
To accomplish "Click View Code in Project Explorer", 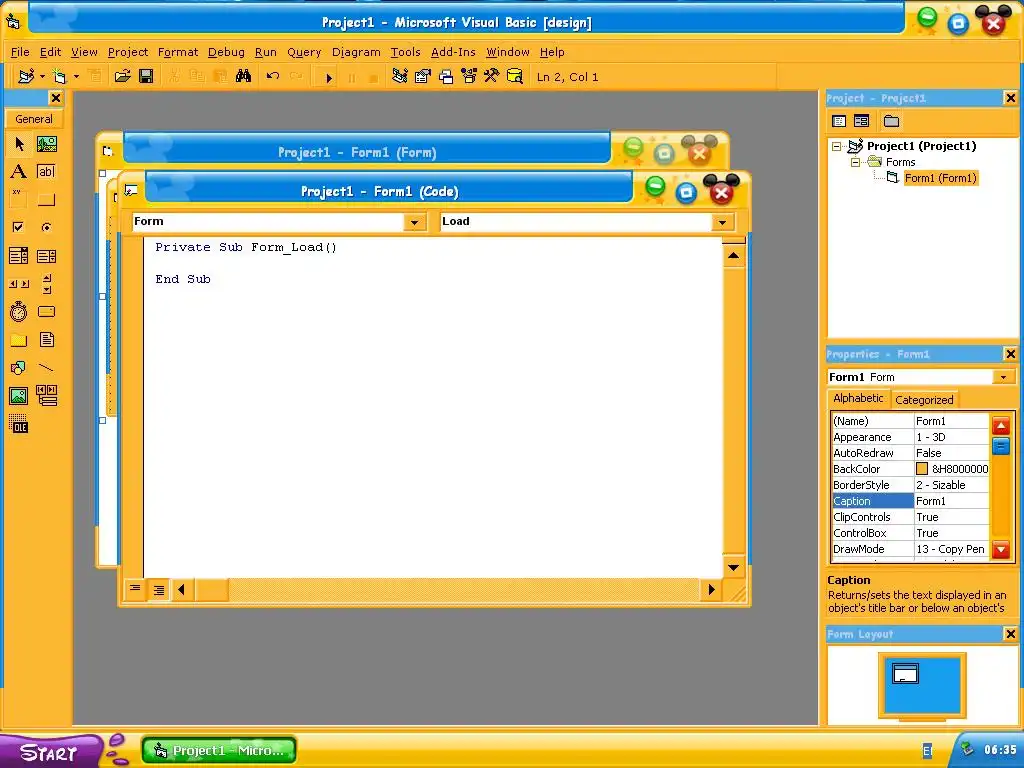I will [839, 121].
